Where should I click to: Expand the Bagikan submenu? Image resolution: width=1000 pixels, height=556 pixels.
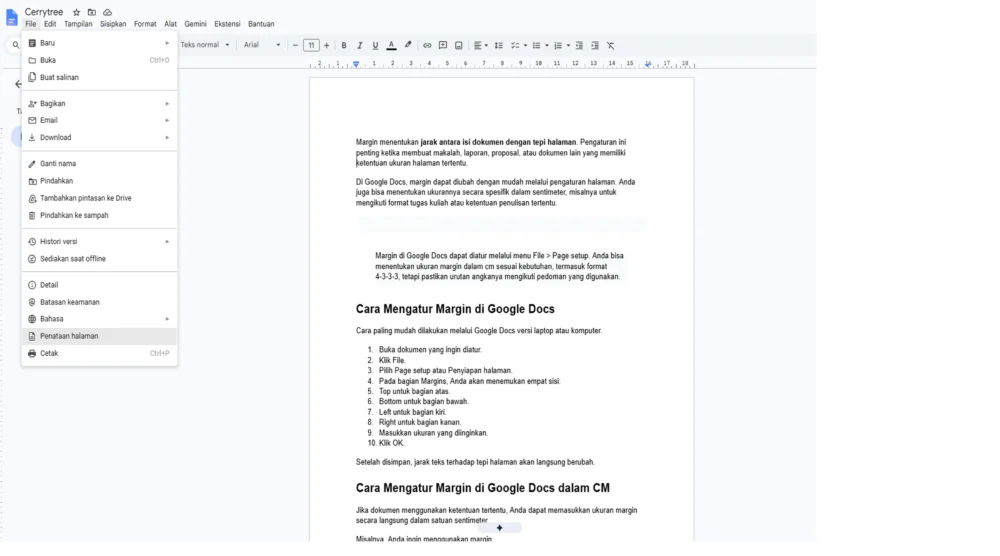(x=99, y=104)
